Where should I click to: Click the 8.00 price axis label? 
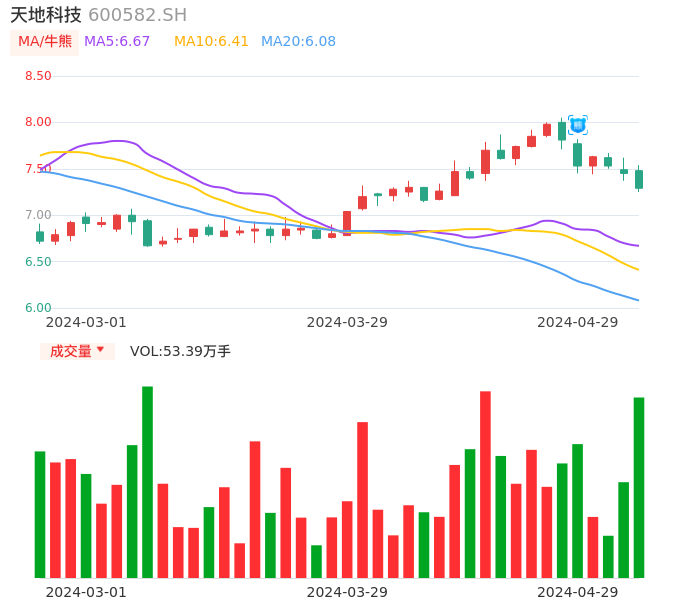[x=38, y=122]
